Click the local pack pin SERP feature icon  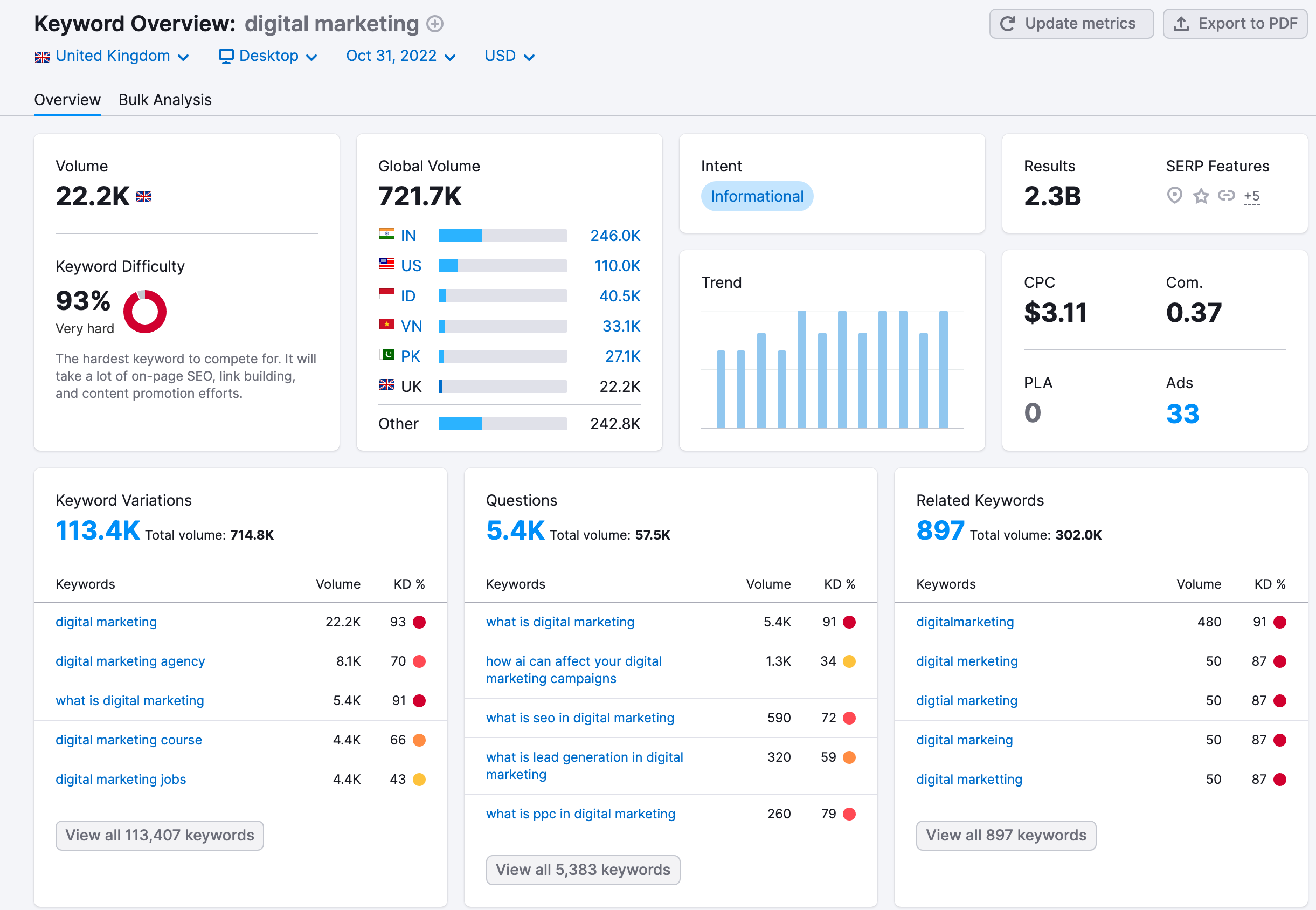[1174, 196]
